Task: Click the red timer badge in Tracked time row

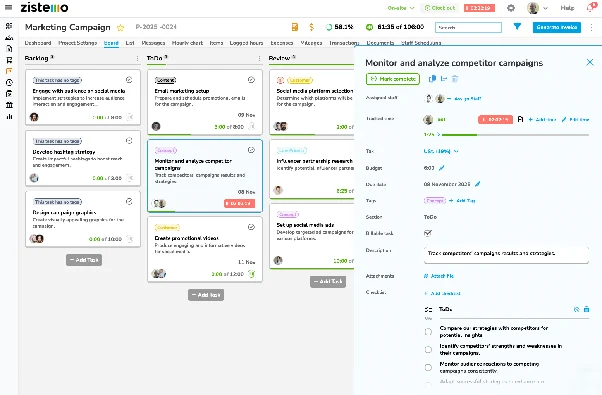Action: coord(495,119)
